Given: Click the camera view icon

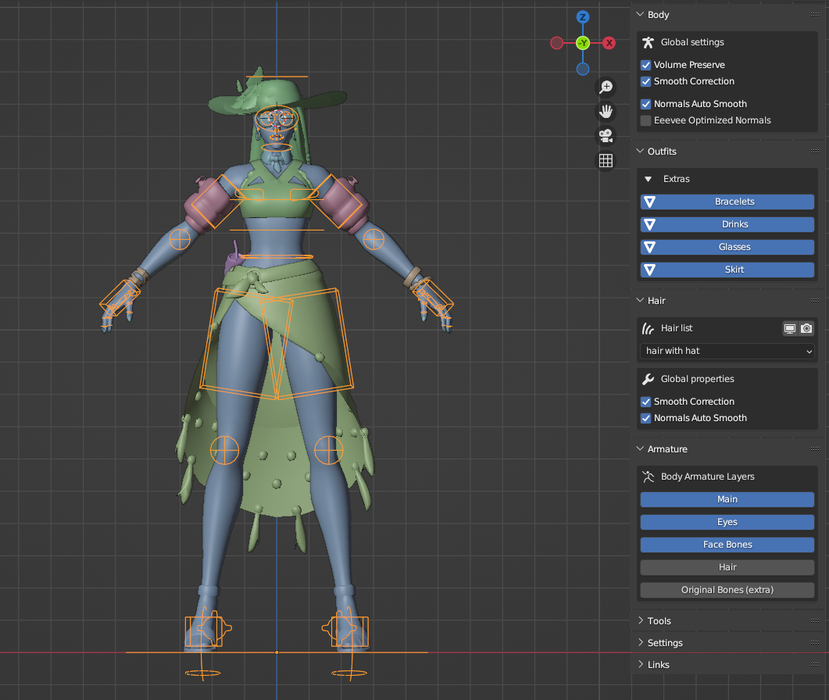Looking at the screenshot, I should (x=605, y=136).
